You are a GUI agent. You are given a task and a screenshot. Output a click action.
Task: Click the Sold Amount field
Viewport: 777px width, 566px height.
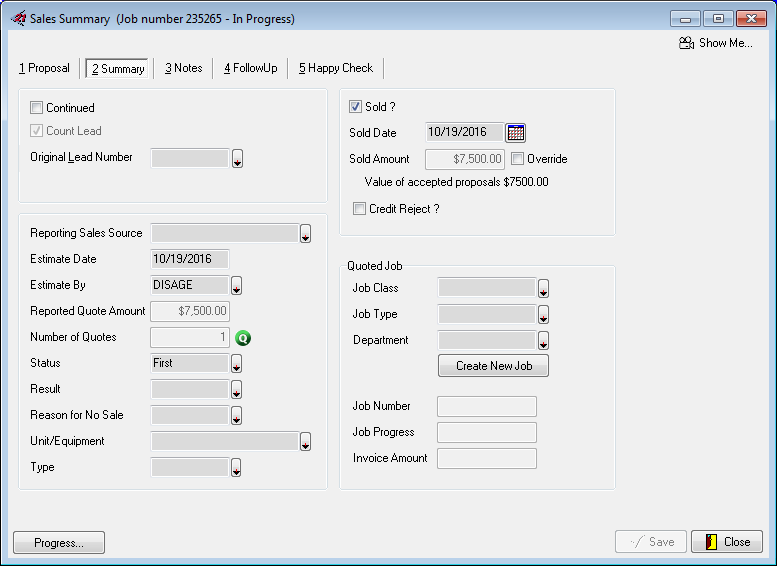pyautogui.click(x=465, y=159)
